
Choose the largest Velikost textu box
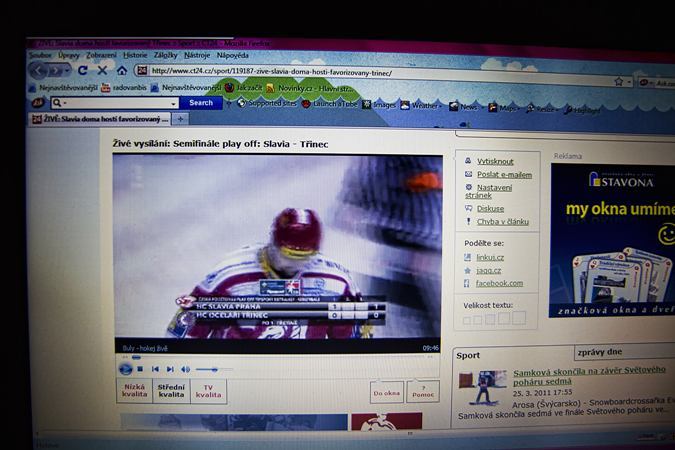pyautogui.click(x=519, y=318)
